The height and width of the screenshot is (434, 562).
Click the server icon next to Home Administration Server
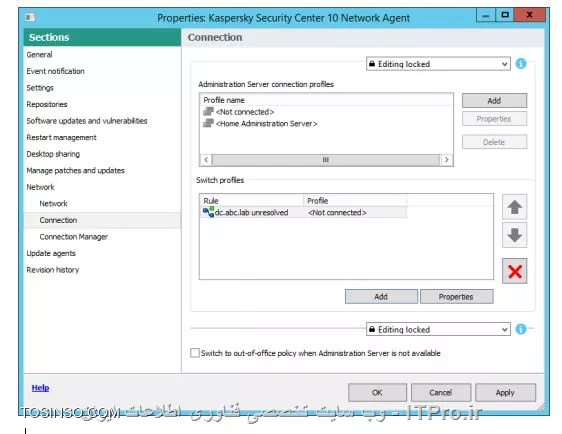(x=208, y=123)
